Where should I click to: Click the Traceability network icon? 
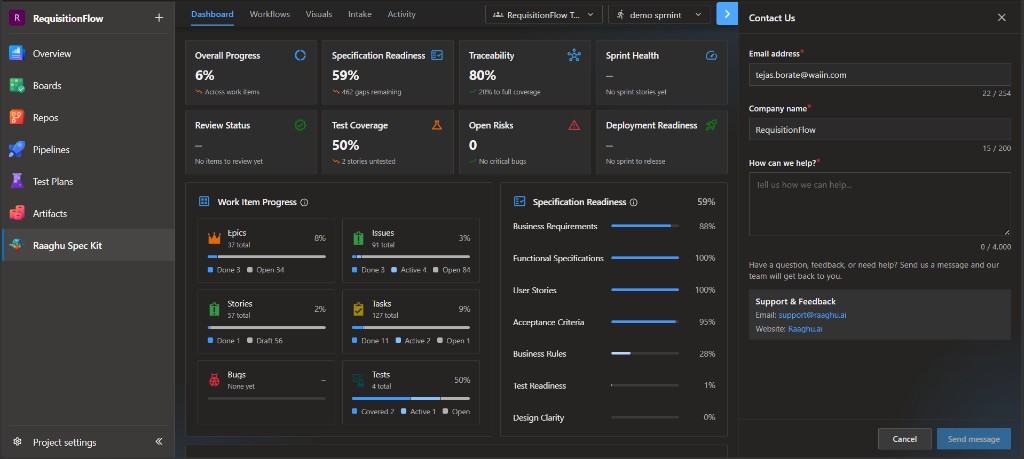pyautogui.click(x=574, y=55)
